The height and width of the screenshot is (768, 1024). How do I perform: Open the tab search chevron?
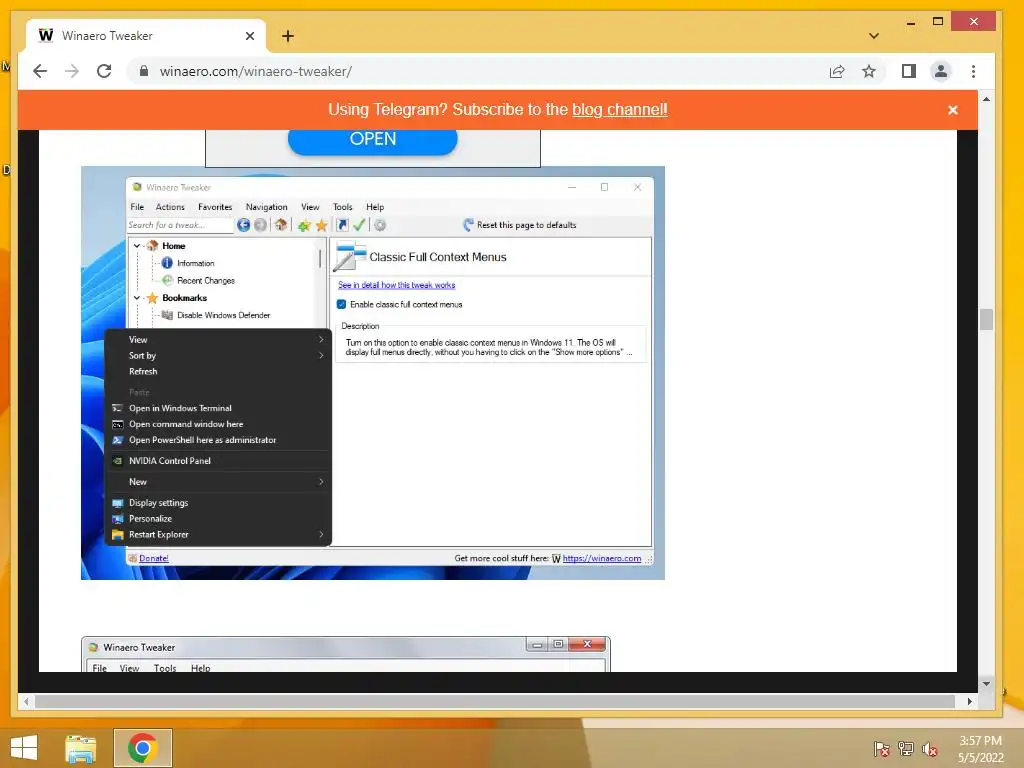pos(874,36)
